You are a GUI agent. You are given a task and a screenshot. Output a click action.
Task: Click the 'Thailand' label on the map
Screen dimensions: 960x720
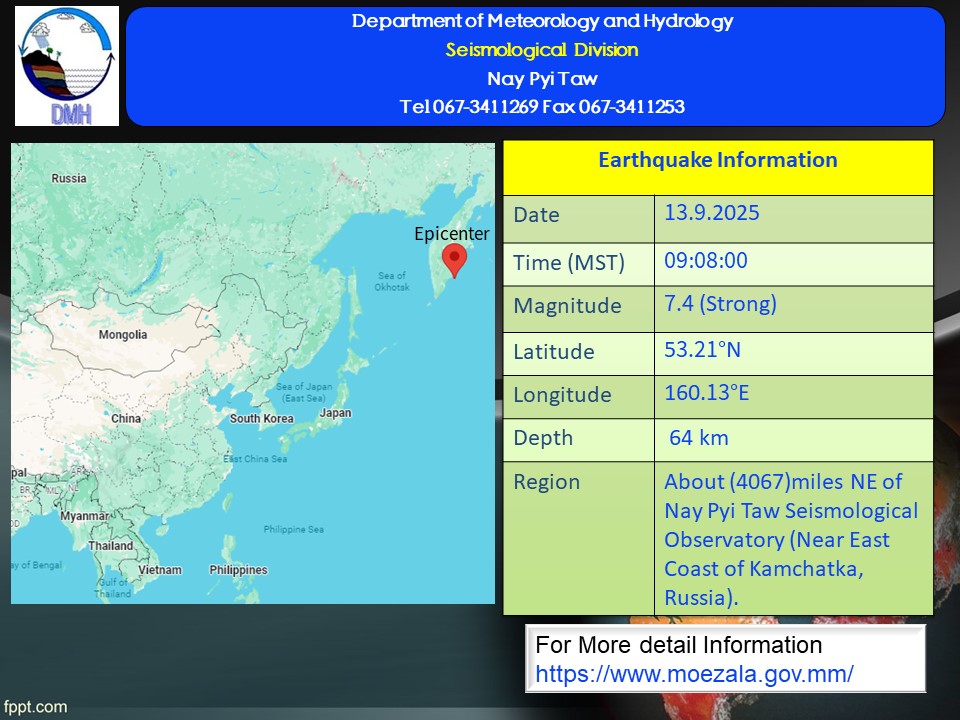110,546
